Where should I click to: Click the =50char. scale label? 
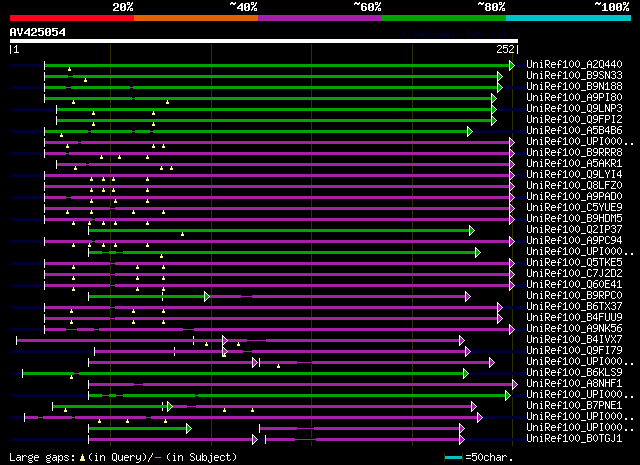pos(489,458)
